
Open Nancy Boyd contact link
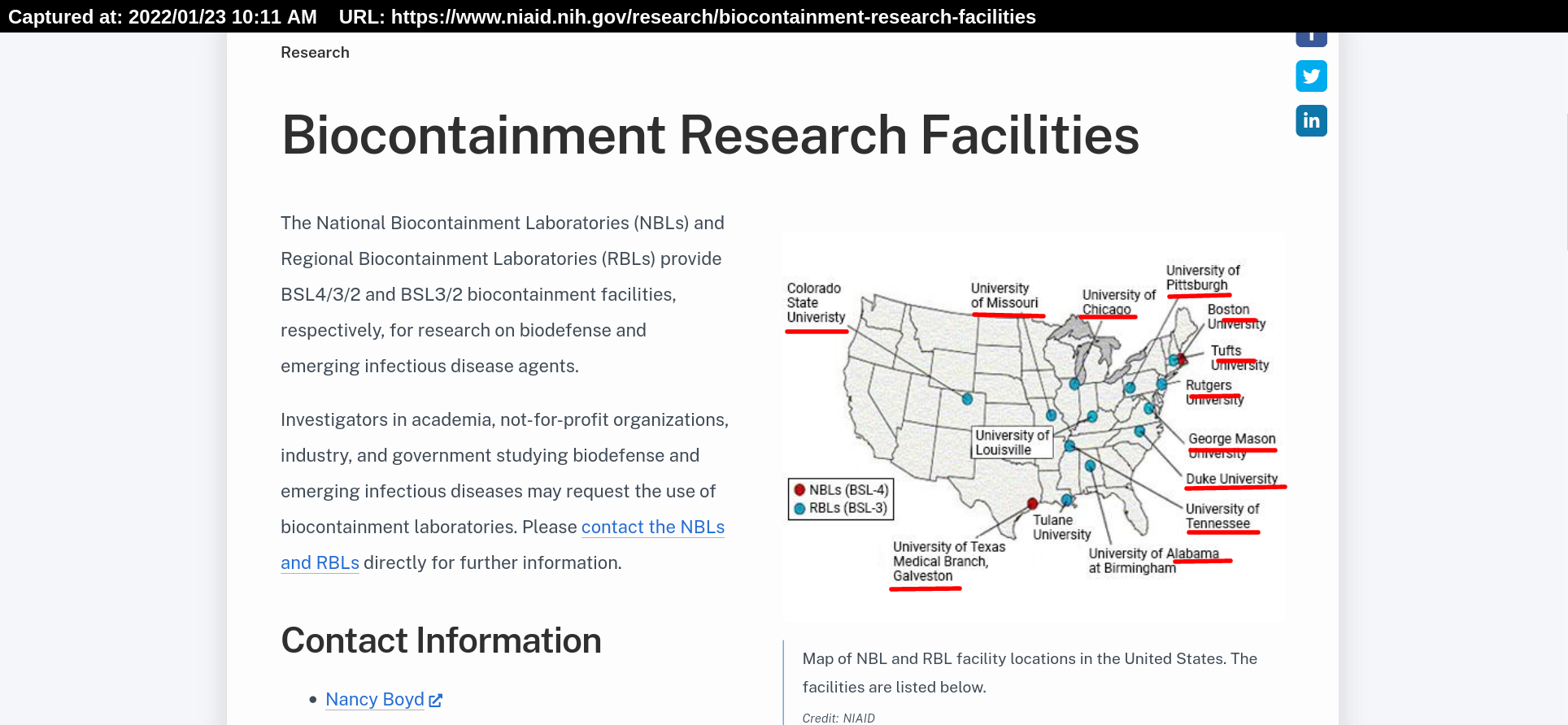click(x=375, y=699)
